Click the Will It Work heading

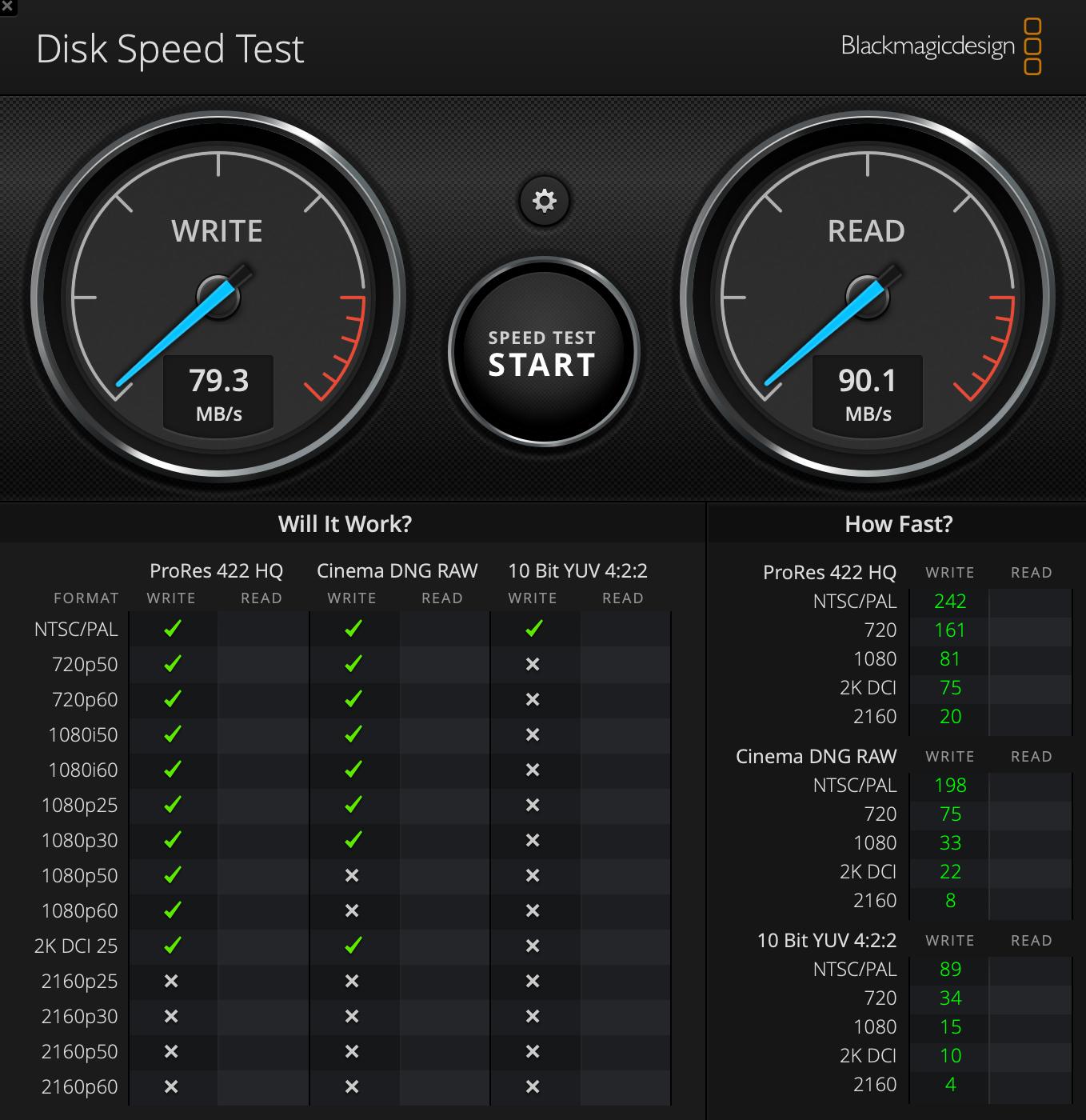pos(345,523)
